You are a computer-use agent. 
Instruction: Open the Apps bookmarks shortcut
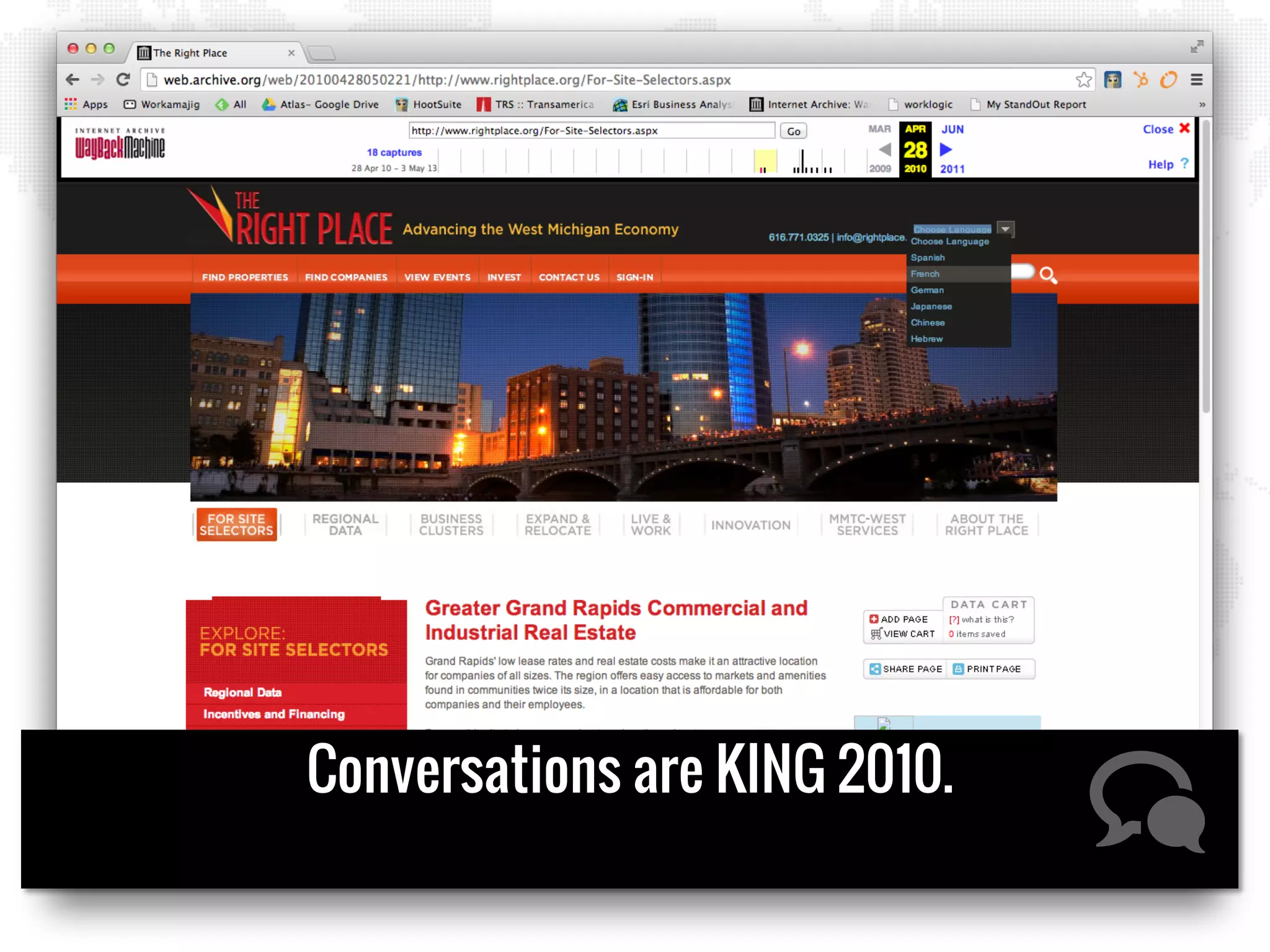(x=86, y=105)
